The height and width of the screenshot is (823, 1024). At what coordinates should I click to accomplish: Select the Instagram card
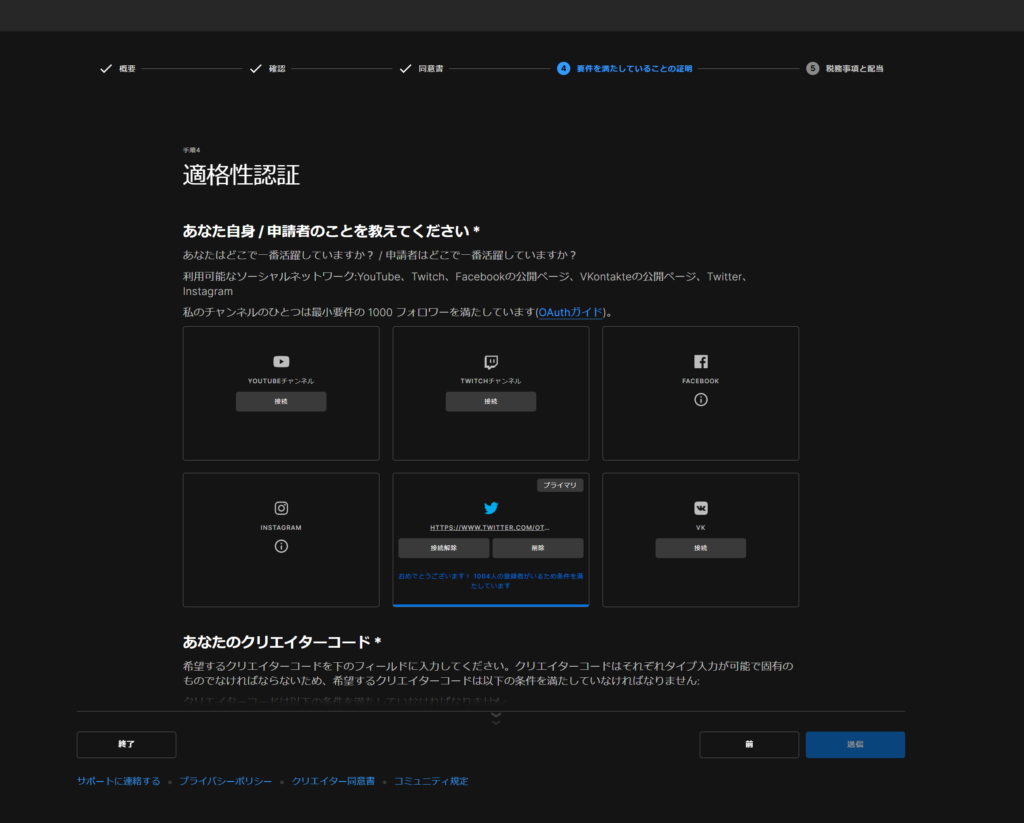281,540
